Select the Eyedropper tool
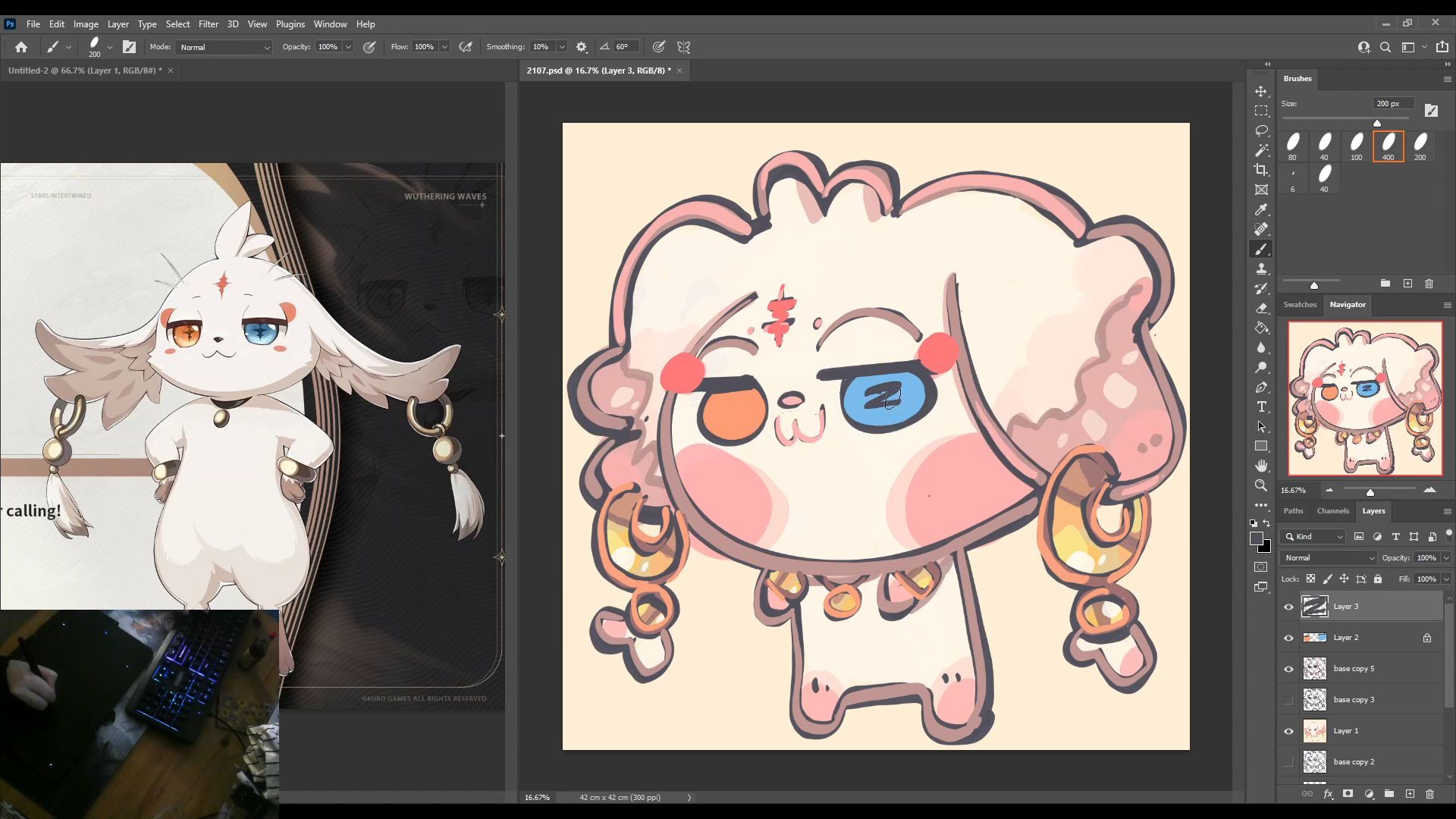 1261,209
